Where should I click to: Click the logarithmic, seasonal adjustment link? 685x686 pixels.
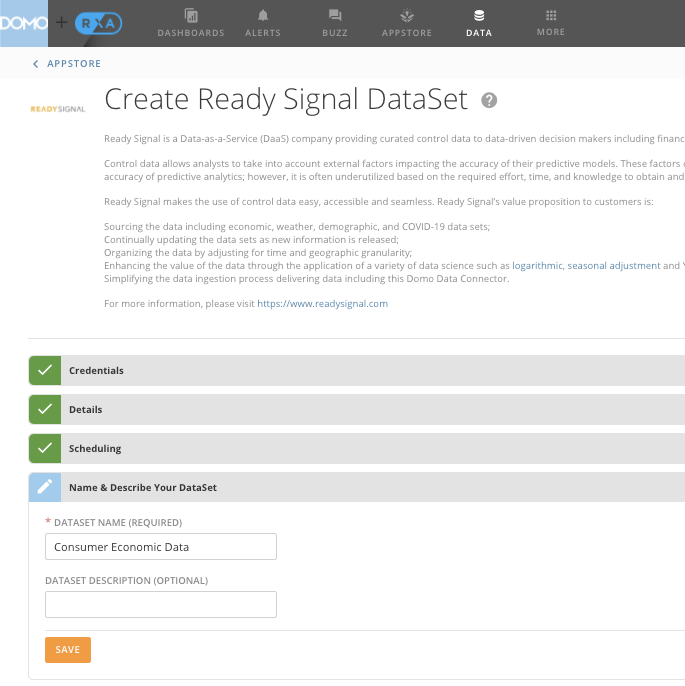[x=586, y=266]
